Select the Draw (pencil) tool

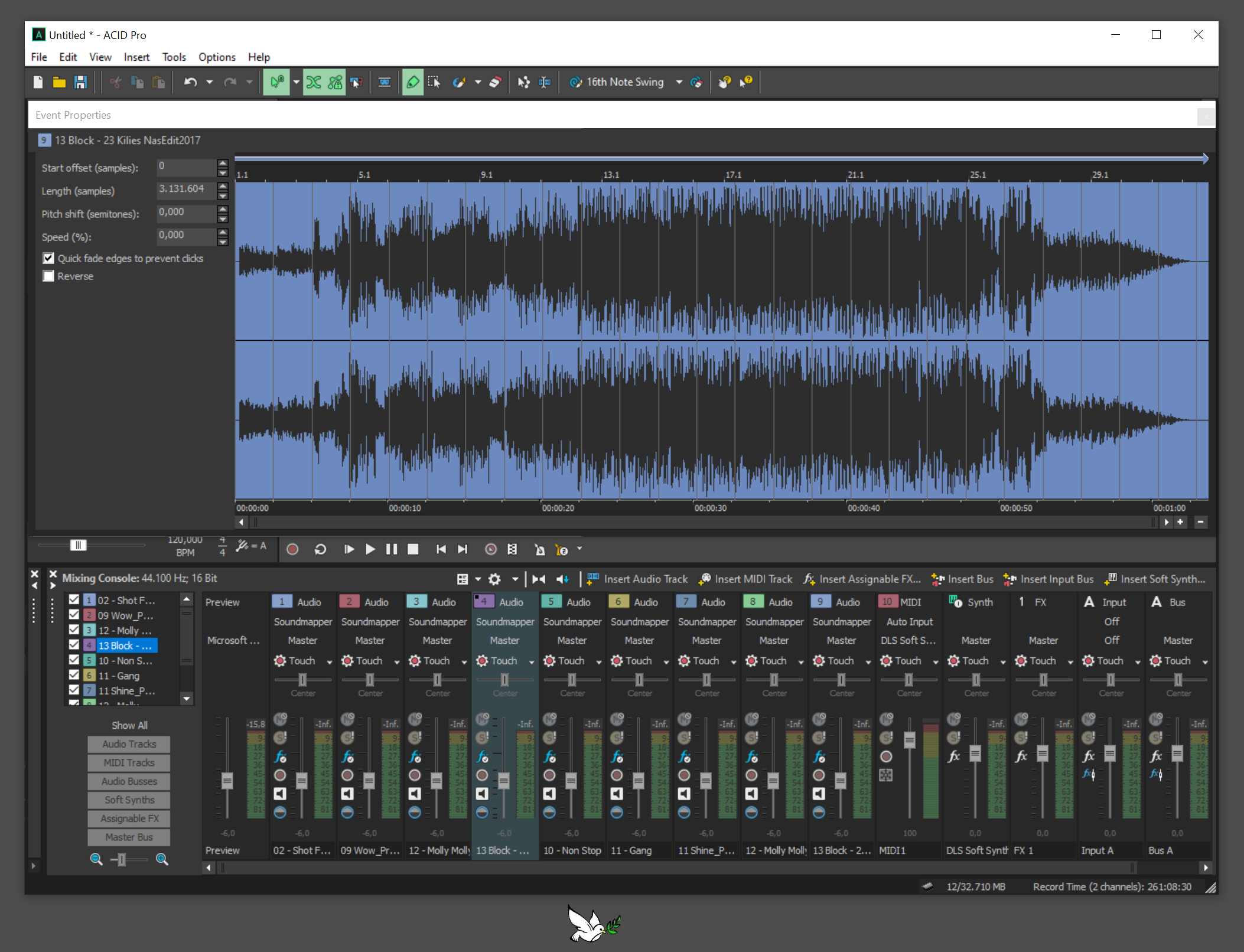point(413,82)
